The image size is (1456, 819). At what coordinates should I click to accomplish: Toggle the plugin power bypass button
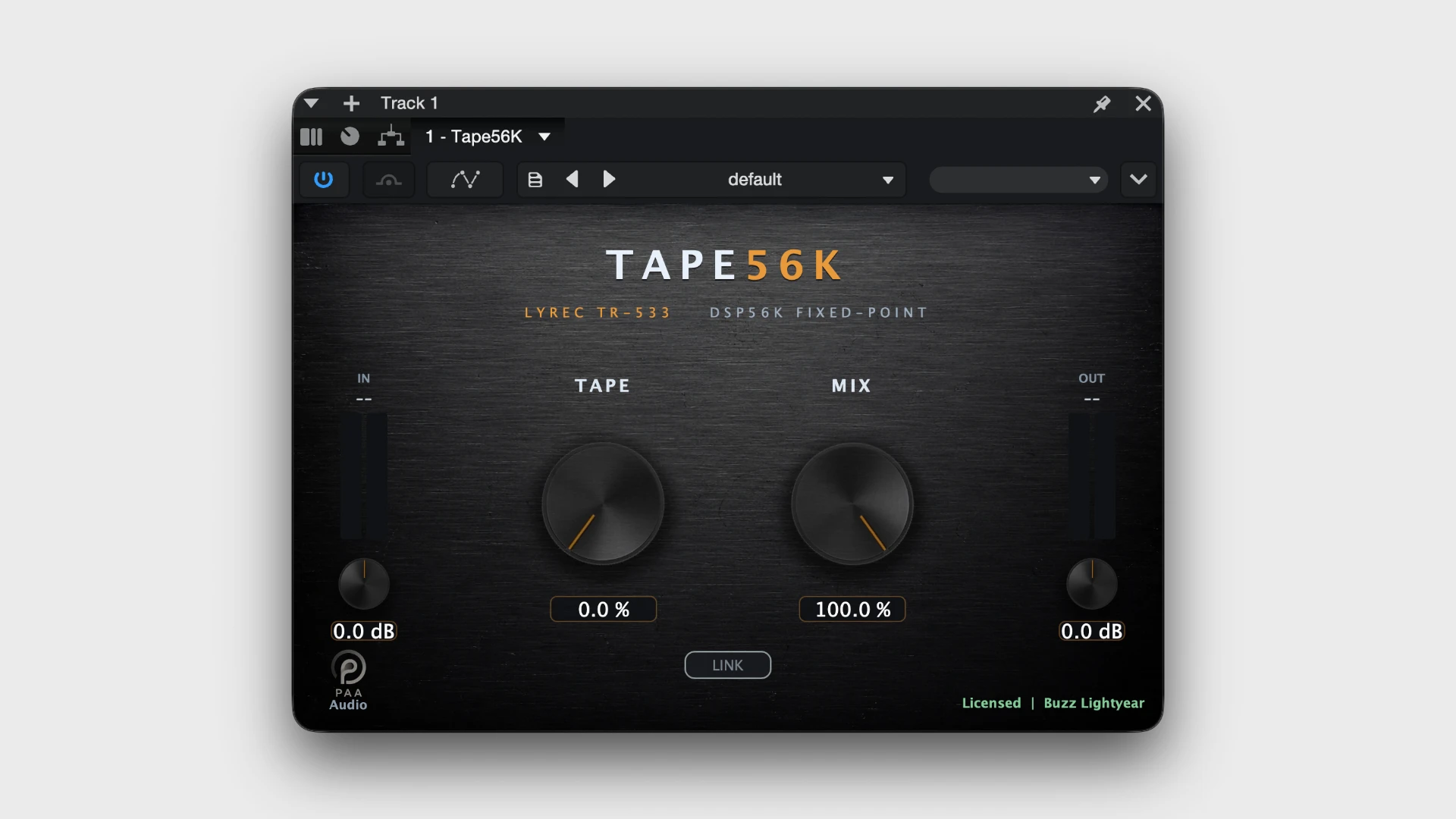(x=324, y=180)
